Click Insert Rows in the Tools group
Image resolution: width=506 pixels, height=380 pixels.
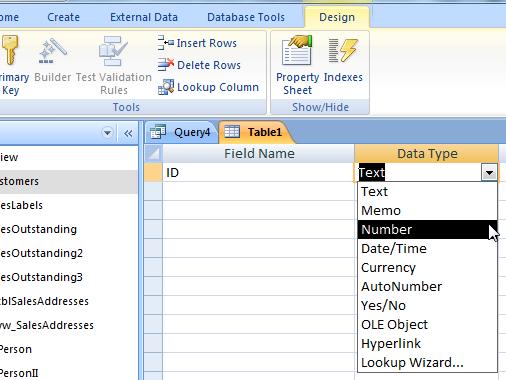click(197, 43)
